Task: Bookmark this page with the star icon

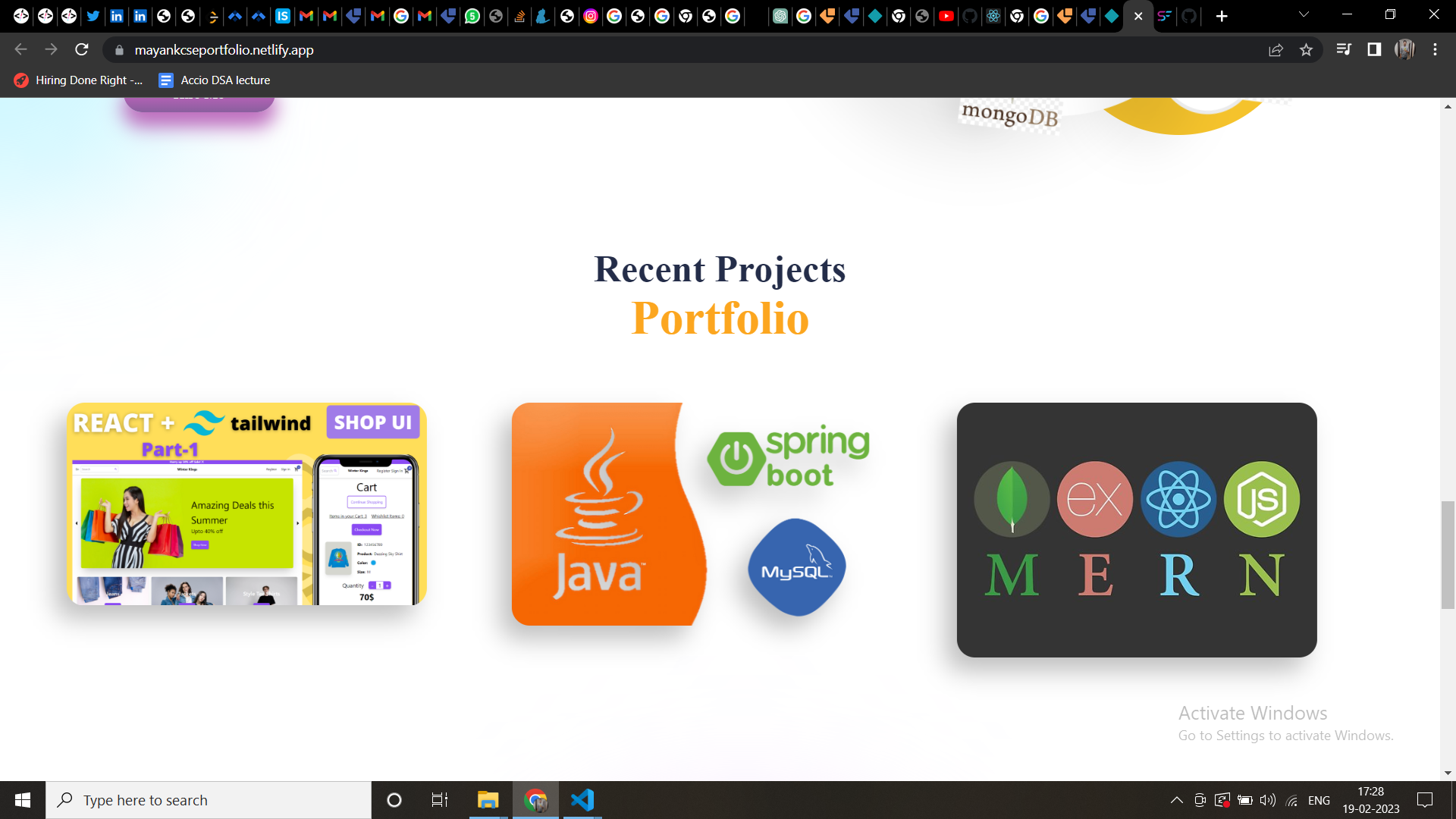Action: click(1306, 49)
